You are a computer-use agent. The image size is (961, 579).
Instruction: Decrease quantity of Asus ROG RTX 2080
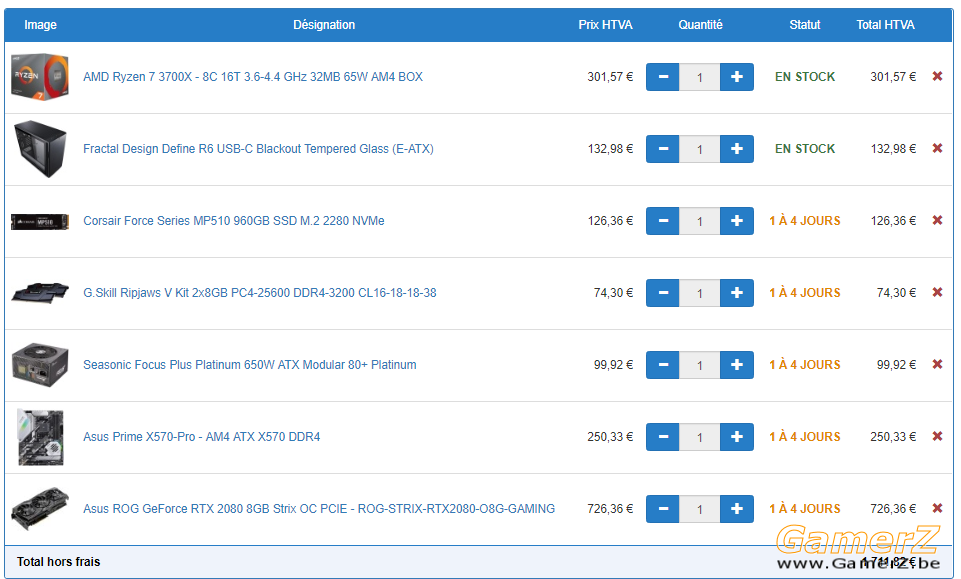pos(663,509)
